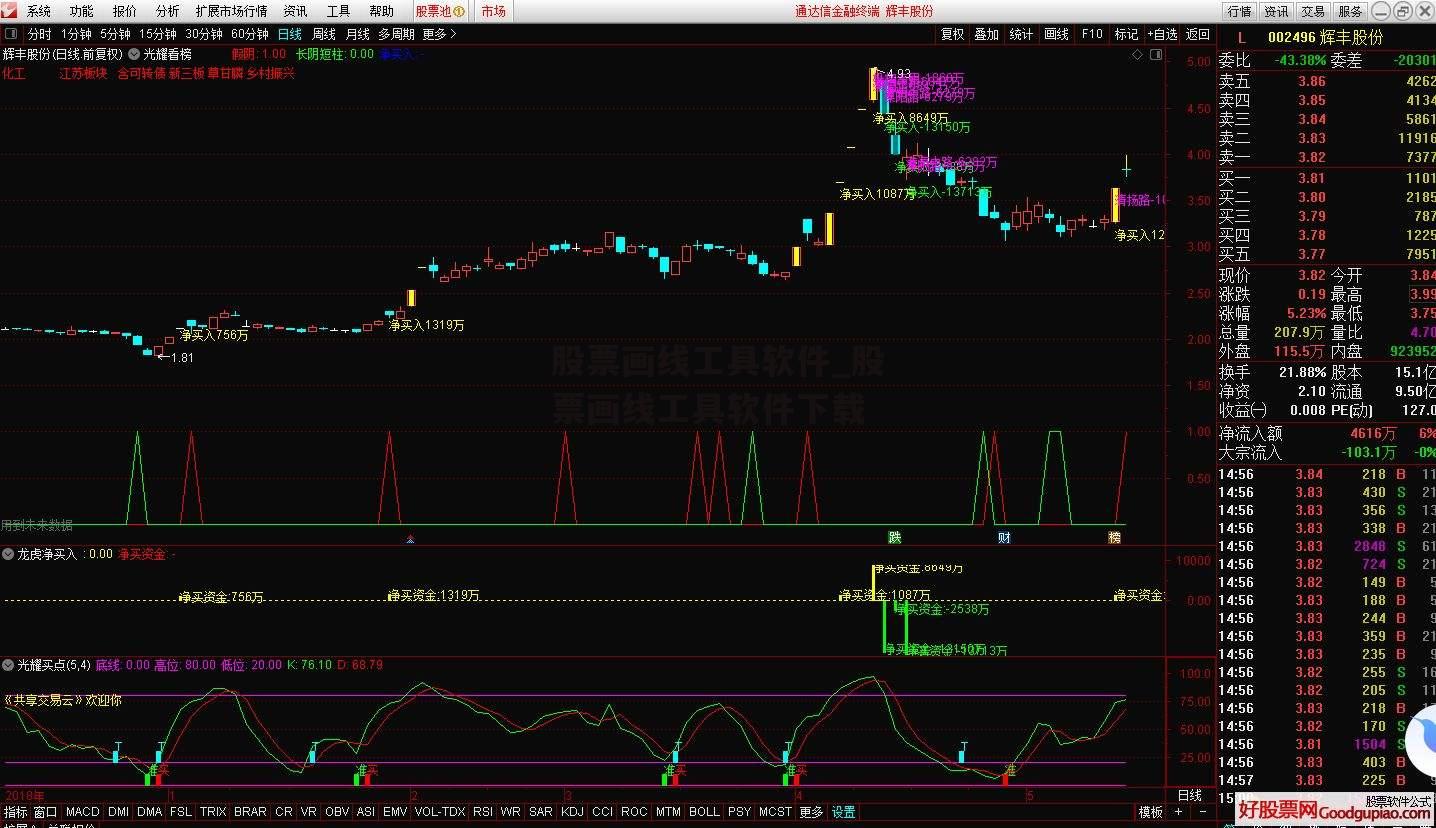This screenshot has height=828, width=1436.
Task: Click the 财 marker on the time axis
Action: pyautogui.click(x=1004, y=538)
